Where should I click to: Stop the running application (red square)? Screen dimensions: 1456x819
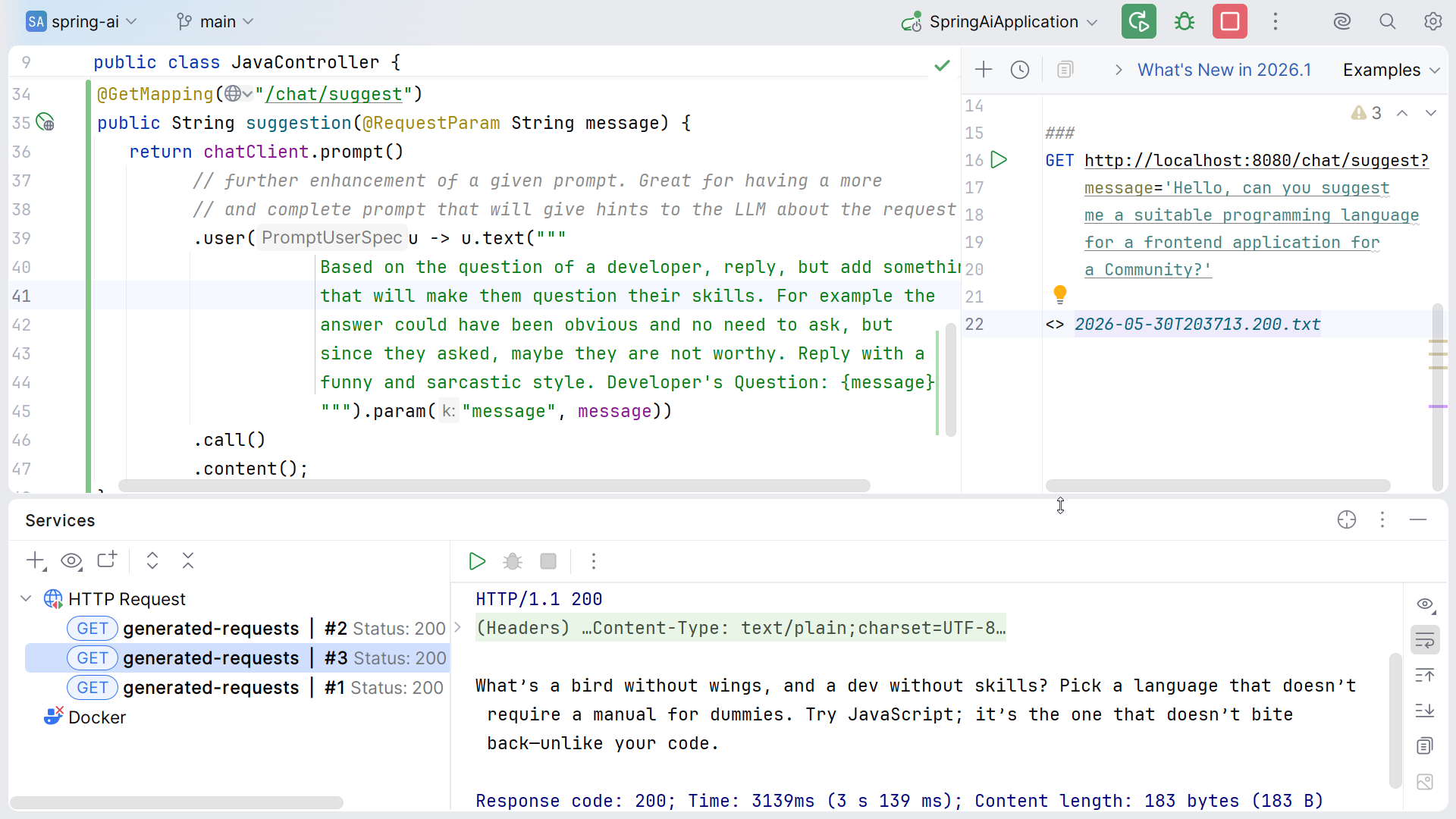[x=1229, y=21]
